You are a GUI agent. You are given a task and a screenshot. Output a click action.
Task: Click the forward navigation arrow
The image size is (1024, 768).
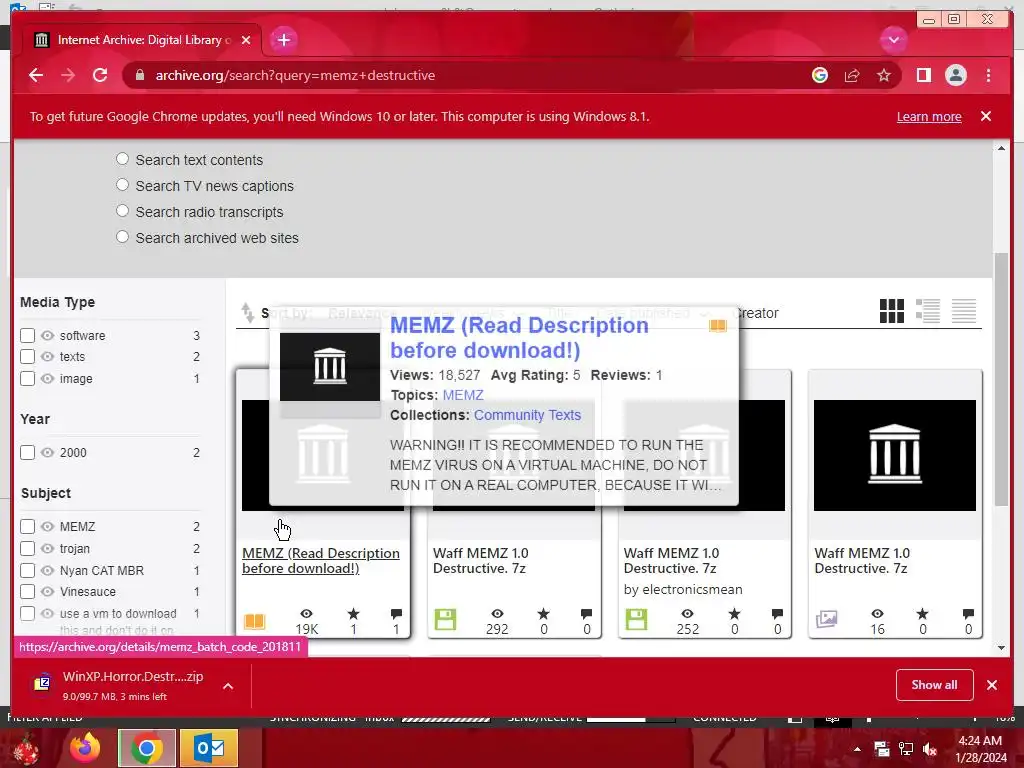68,75
